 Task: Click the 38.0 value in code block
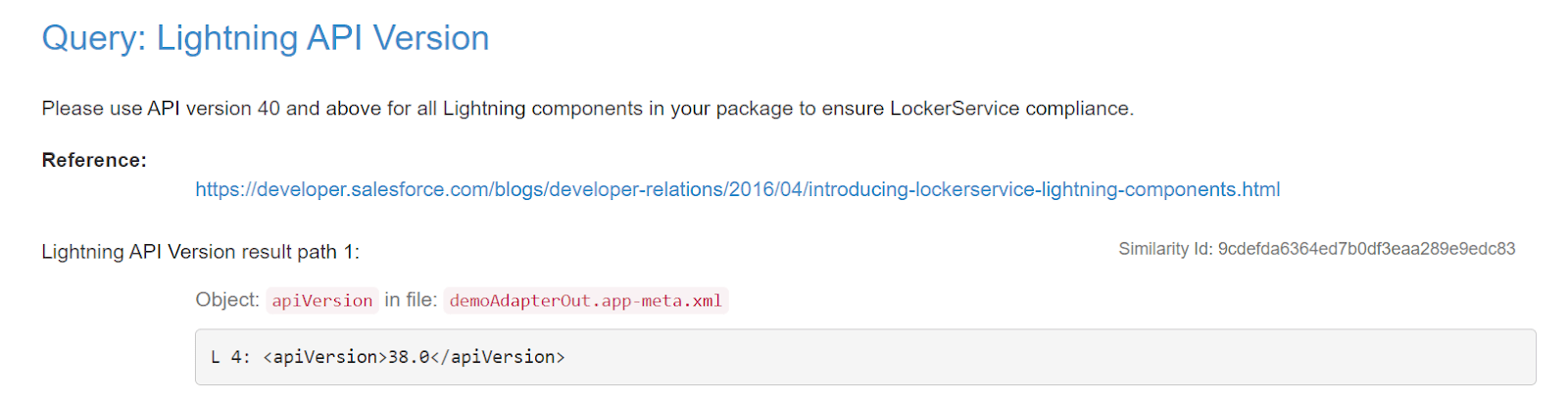coord(409,357)
